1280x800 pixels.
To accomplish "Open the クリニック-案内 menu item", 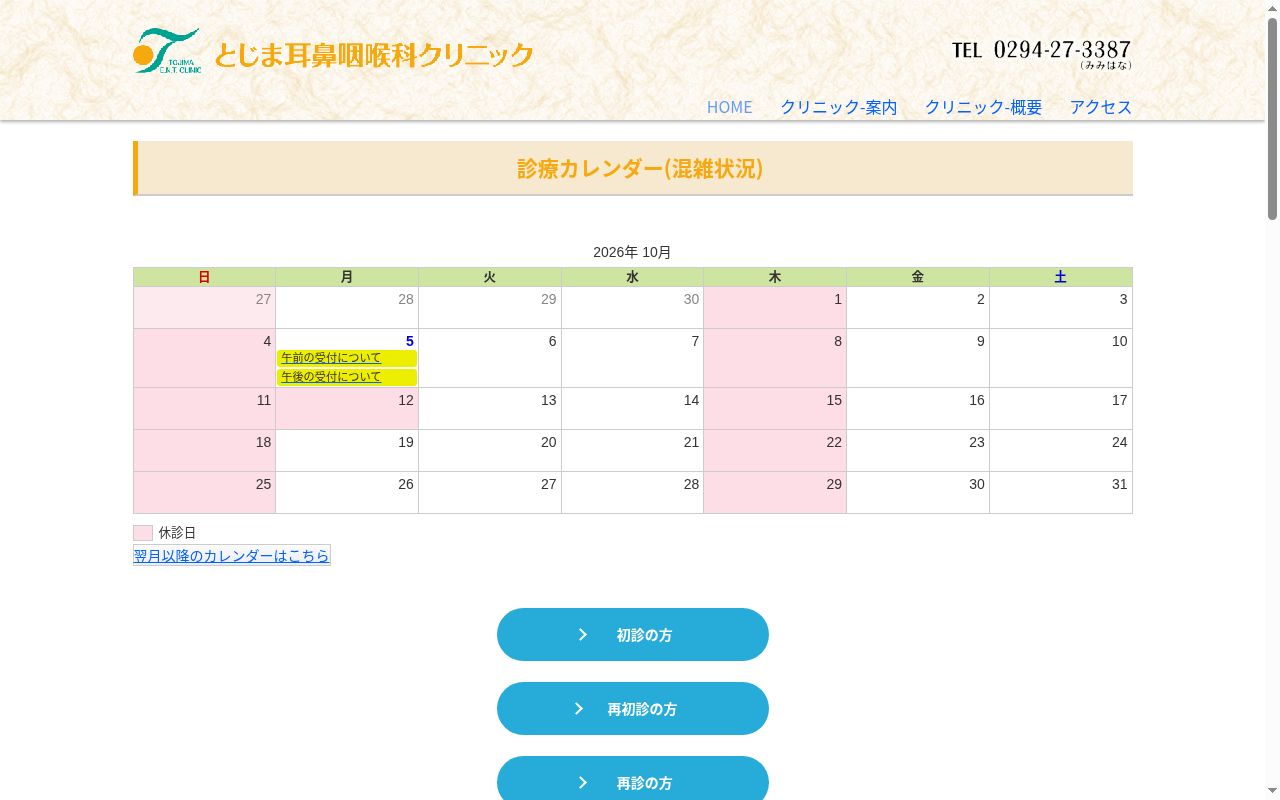I will [x=839, y=107].
